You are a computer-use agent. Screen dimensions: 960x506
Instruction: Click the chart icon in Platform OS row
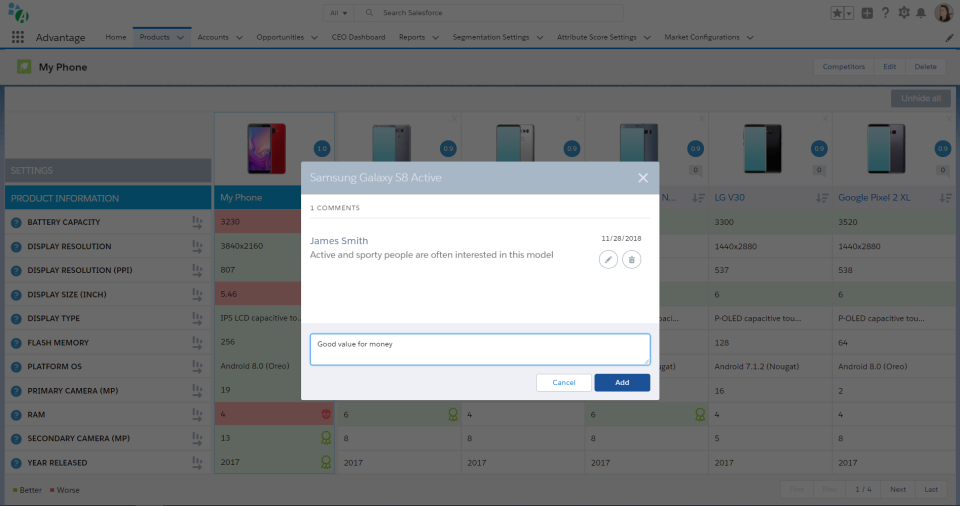coord(197,366)
